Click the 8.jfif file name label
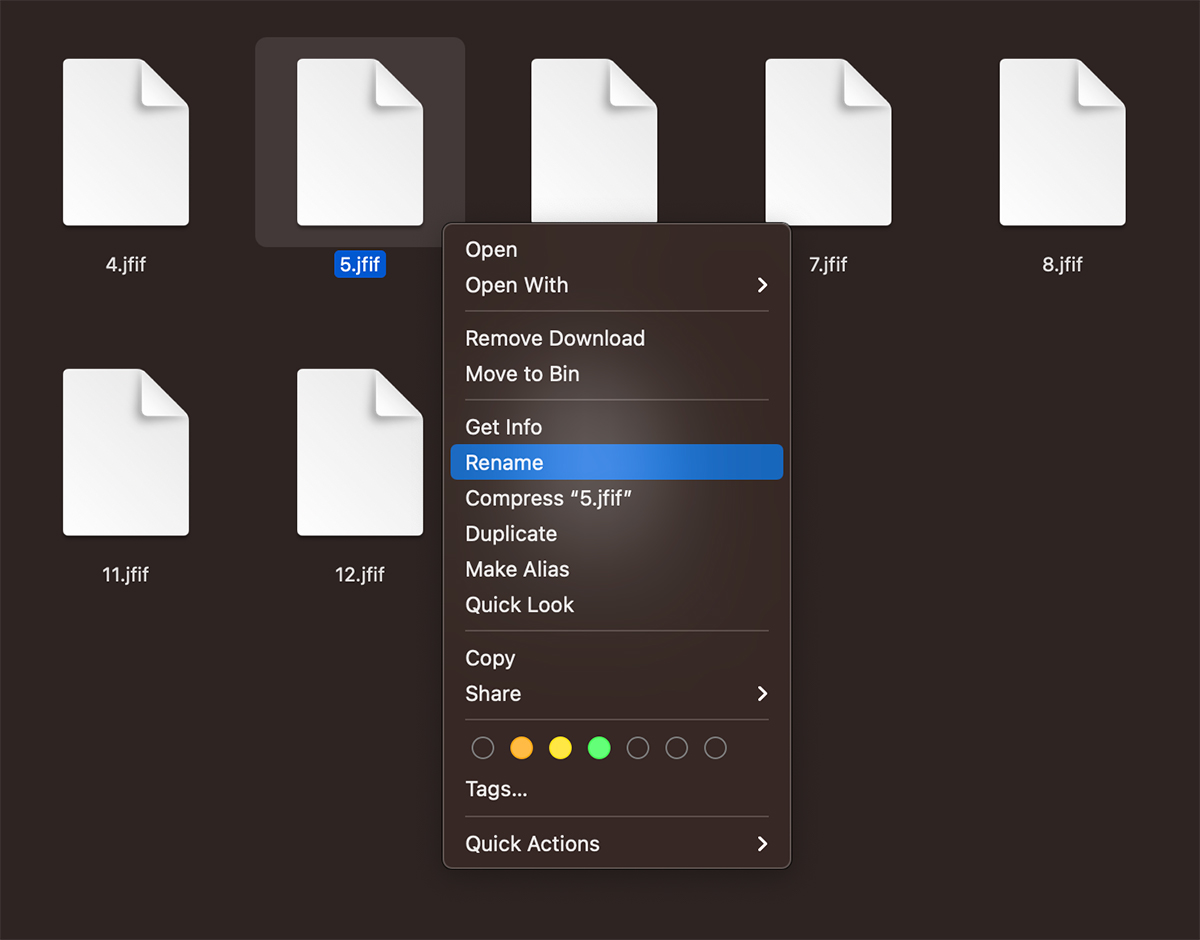This screenshot has height=940, width=1200. point(1062,265)
